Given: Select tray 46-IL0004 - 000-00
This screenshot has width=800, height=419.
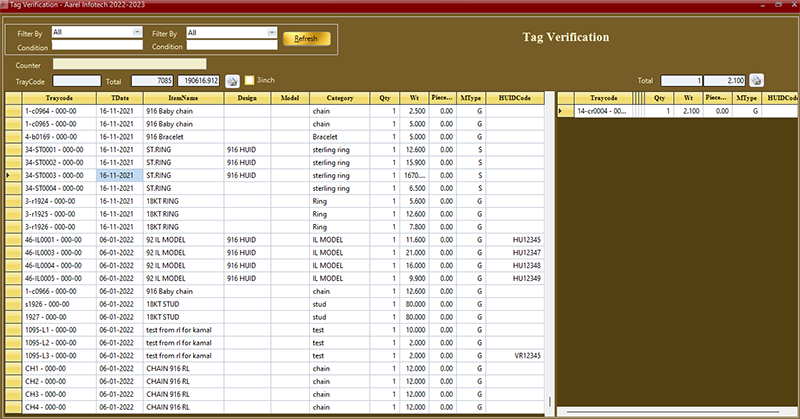Looking at the screenshot, I should click(59, 265).
